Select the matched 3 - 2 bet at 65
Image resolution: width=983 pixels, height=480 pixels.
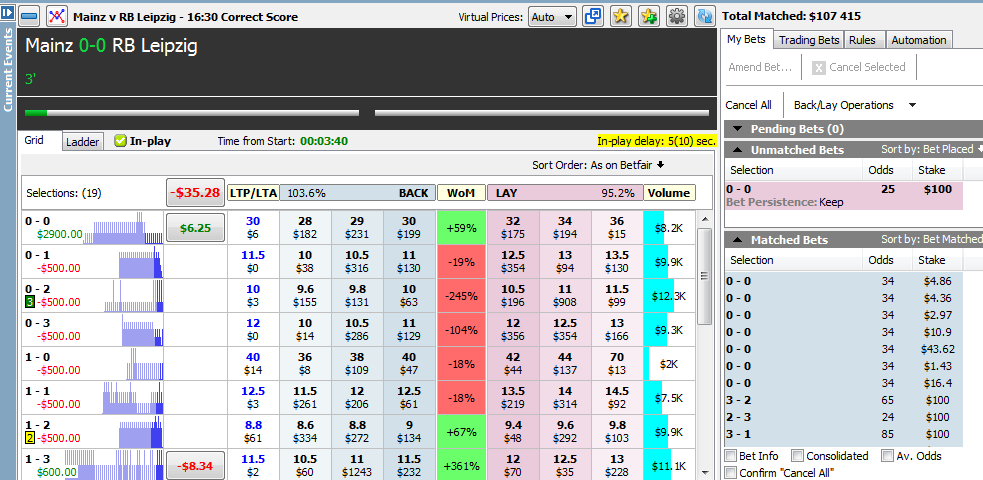coord(844,400)
